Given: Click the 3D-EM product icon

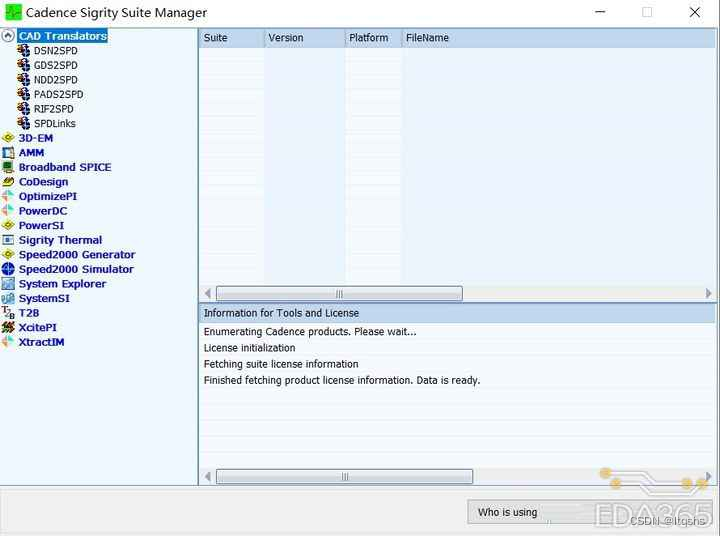Looking at the screenshot, I should (x=8, y=138).
